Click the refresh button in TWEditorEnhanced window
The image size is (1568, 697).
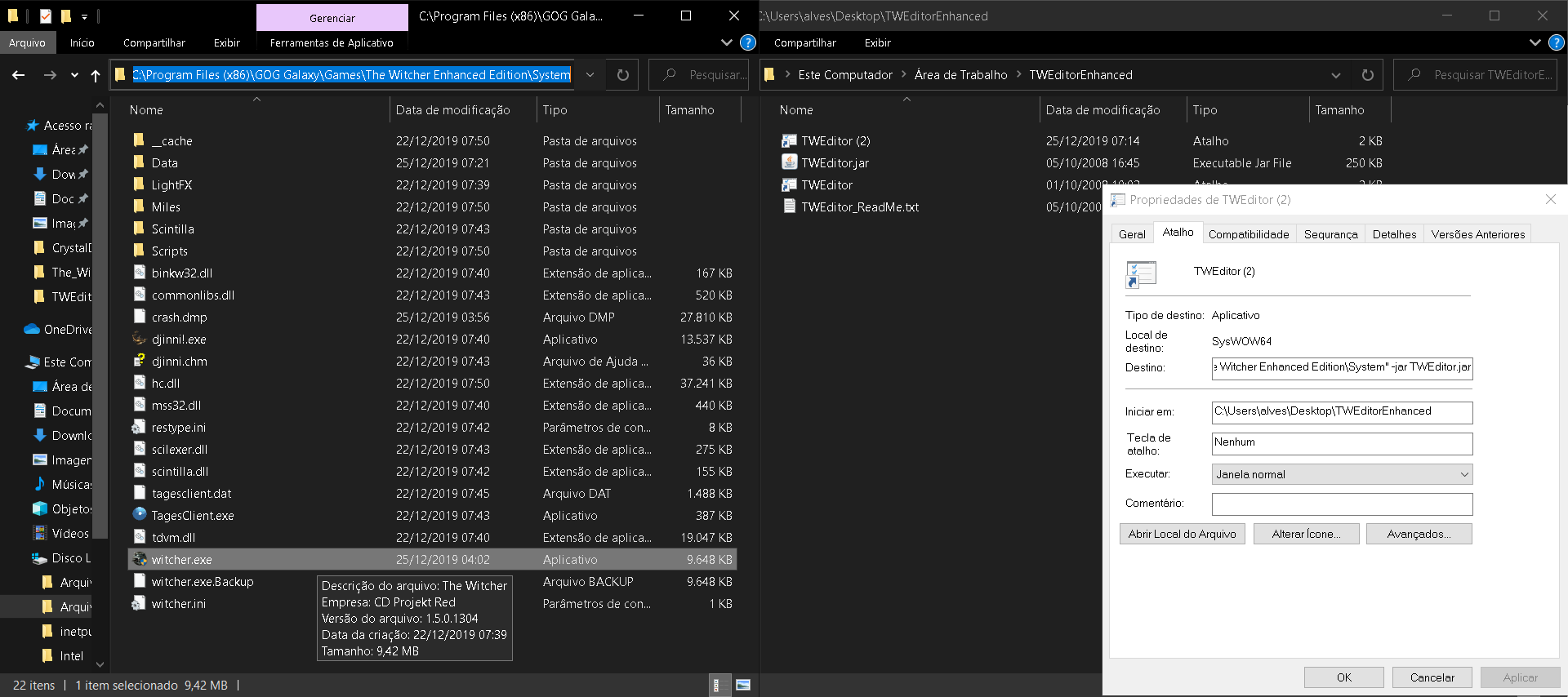[x=1368, y=75]
